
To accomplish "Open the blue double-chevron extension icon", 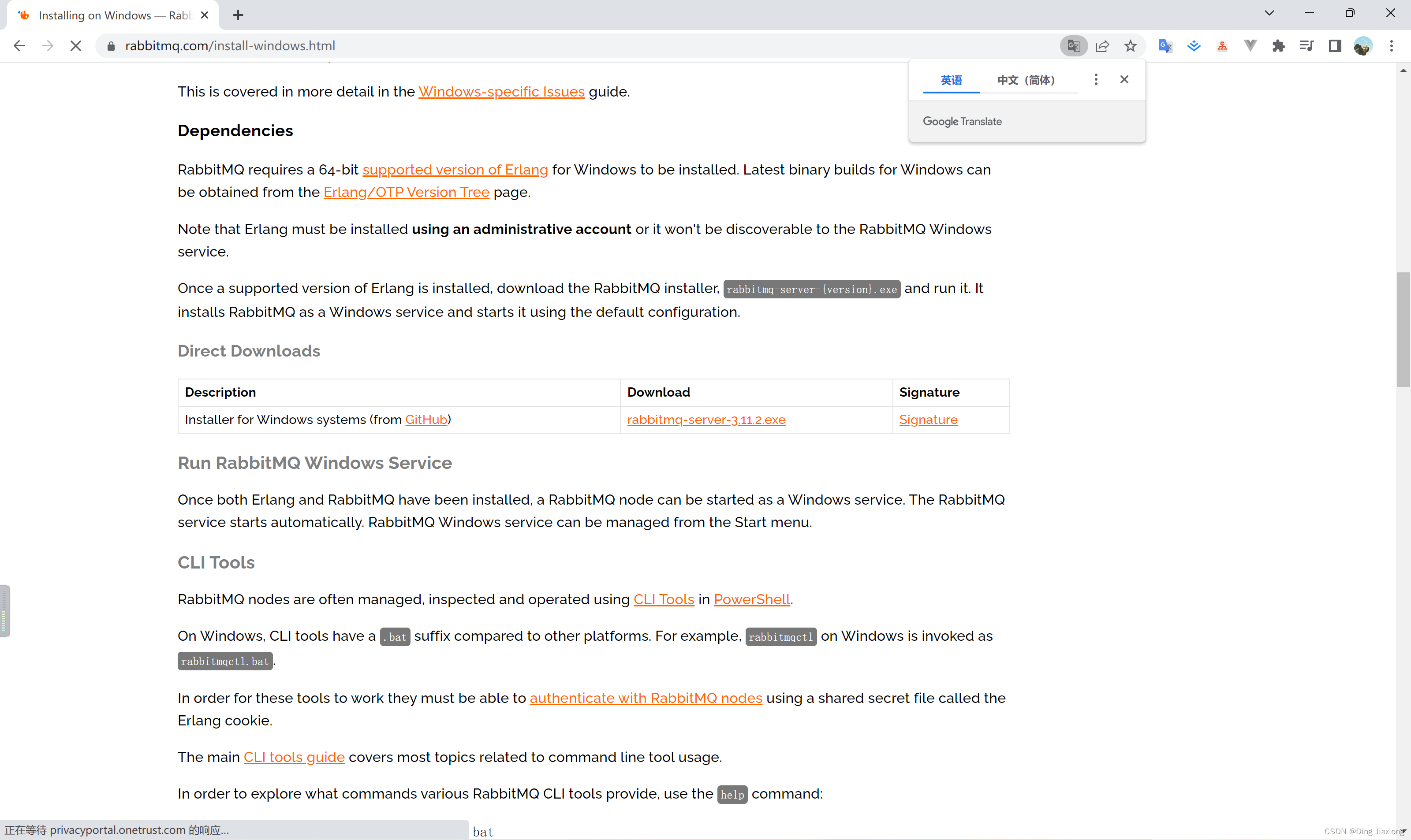I will [x=1194, y=46].
